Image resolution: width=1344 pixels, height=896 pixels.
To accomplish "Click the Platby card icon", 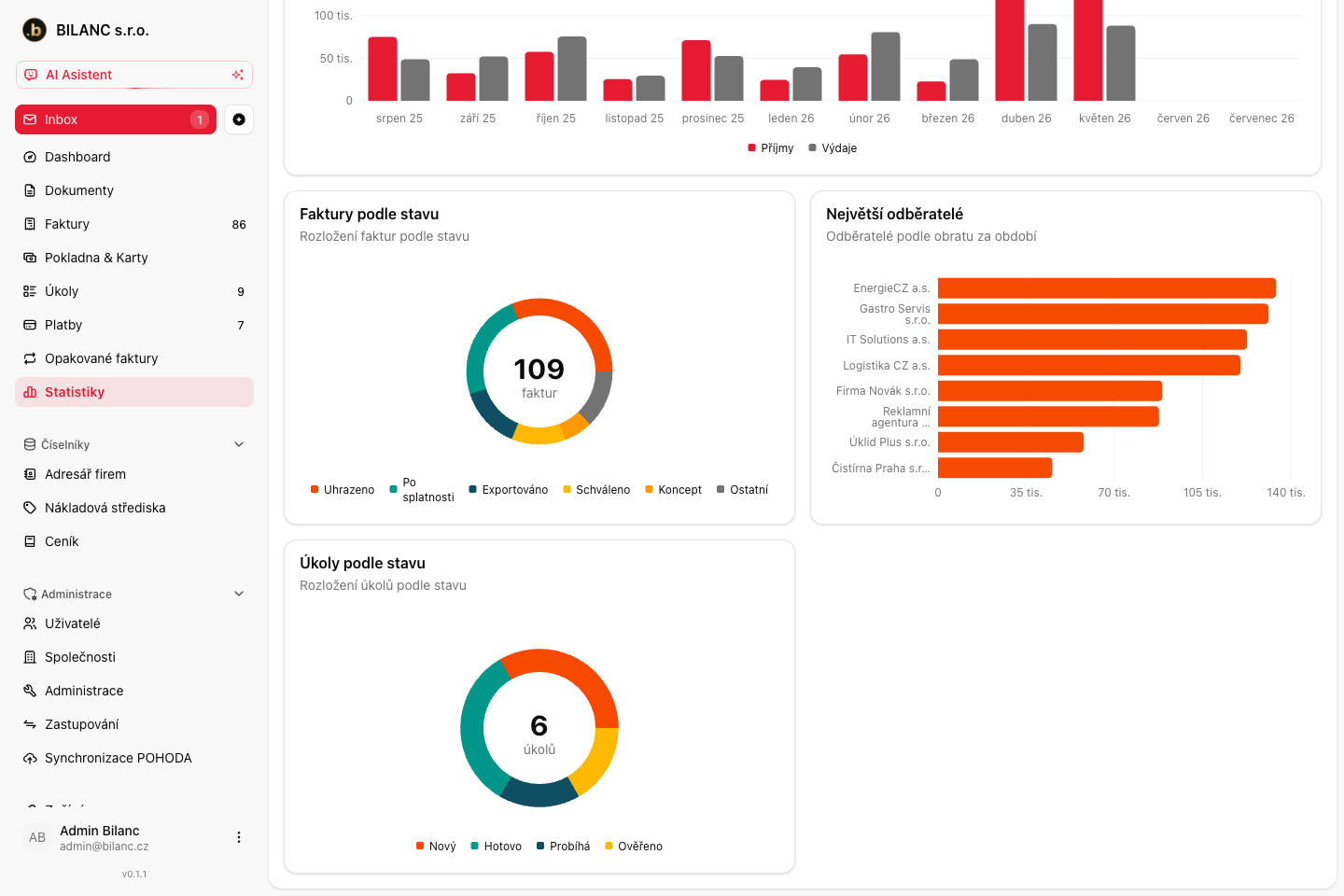I will point(30,325).
